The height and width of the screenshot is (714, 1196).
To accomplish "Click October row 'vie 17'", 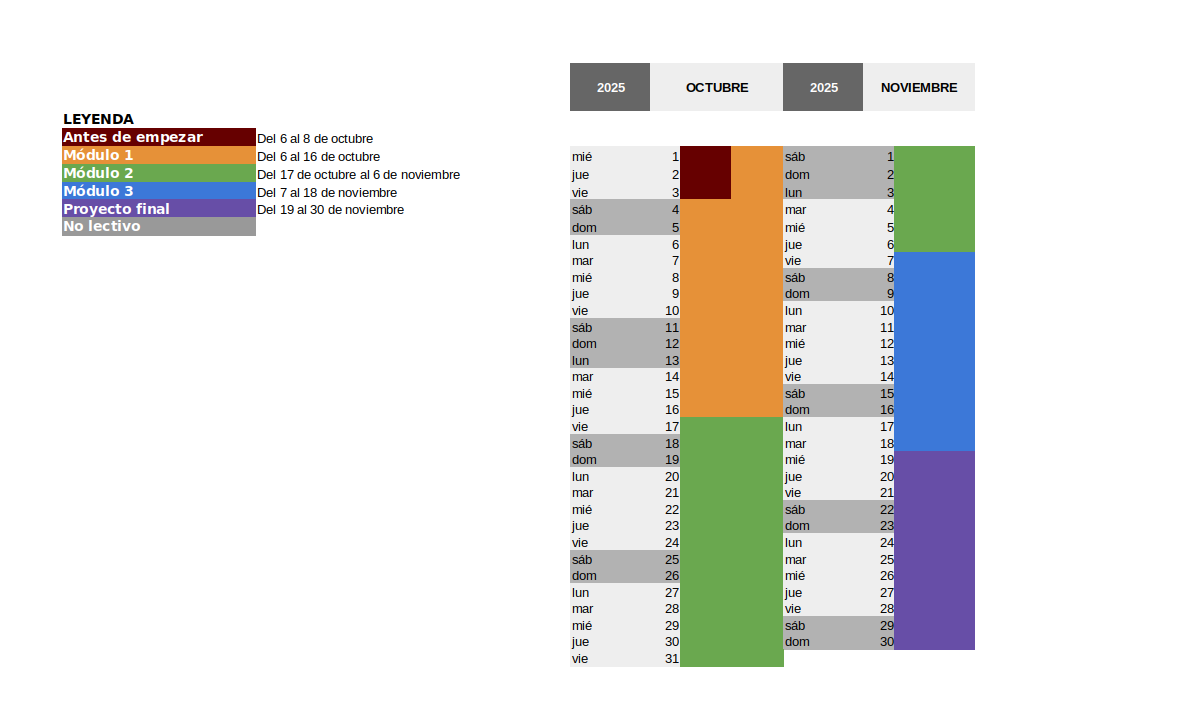I will pos(625,426).
